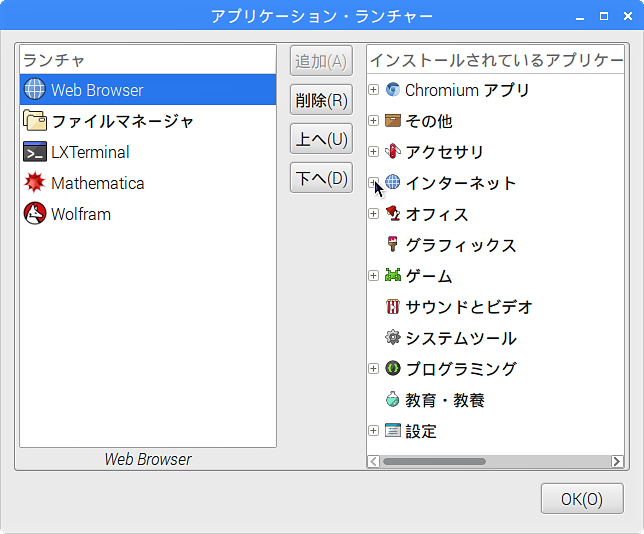644x534 pixels.
Task: Click the Mathematica red star icon
Action: [x=34, y=182]
